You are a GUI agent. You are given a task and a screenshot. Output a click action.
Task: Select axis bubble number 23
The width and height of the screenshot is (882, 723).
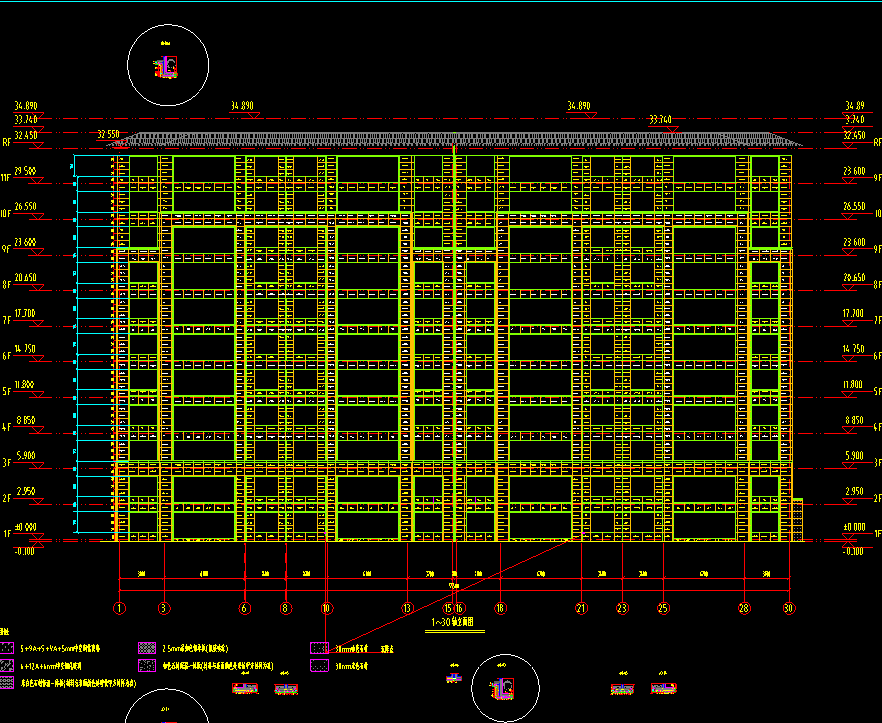(622, 608)
